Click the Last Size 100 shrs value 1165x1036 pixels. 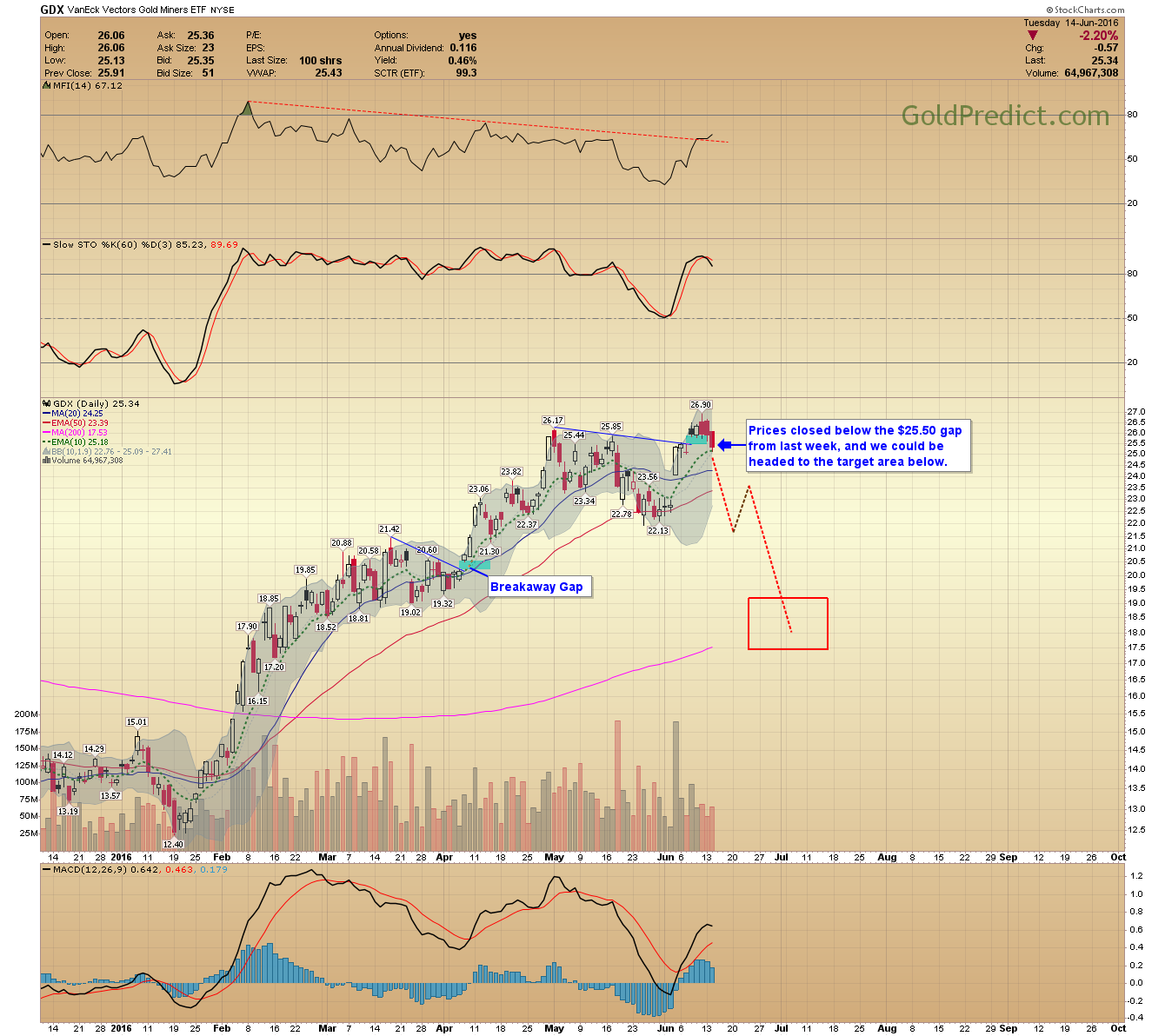(321, 61)
